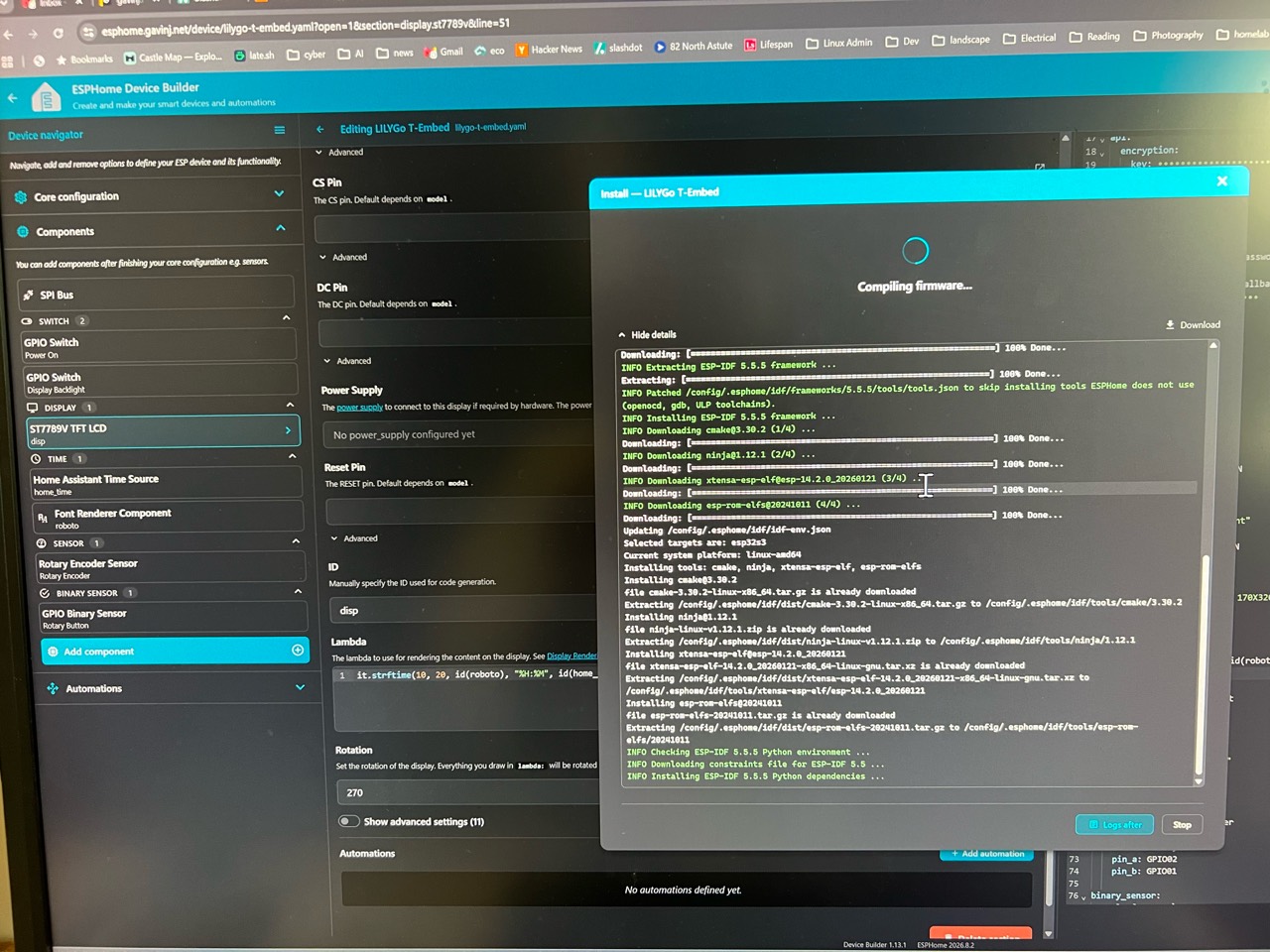The height and width of the screenshot is (952, 1270).
Task: Click the browser reload icon
Action: [x=59, y=33]
